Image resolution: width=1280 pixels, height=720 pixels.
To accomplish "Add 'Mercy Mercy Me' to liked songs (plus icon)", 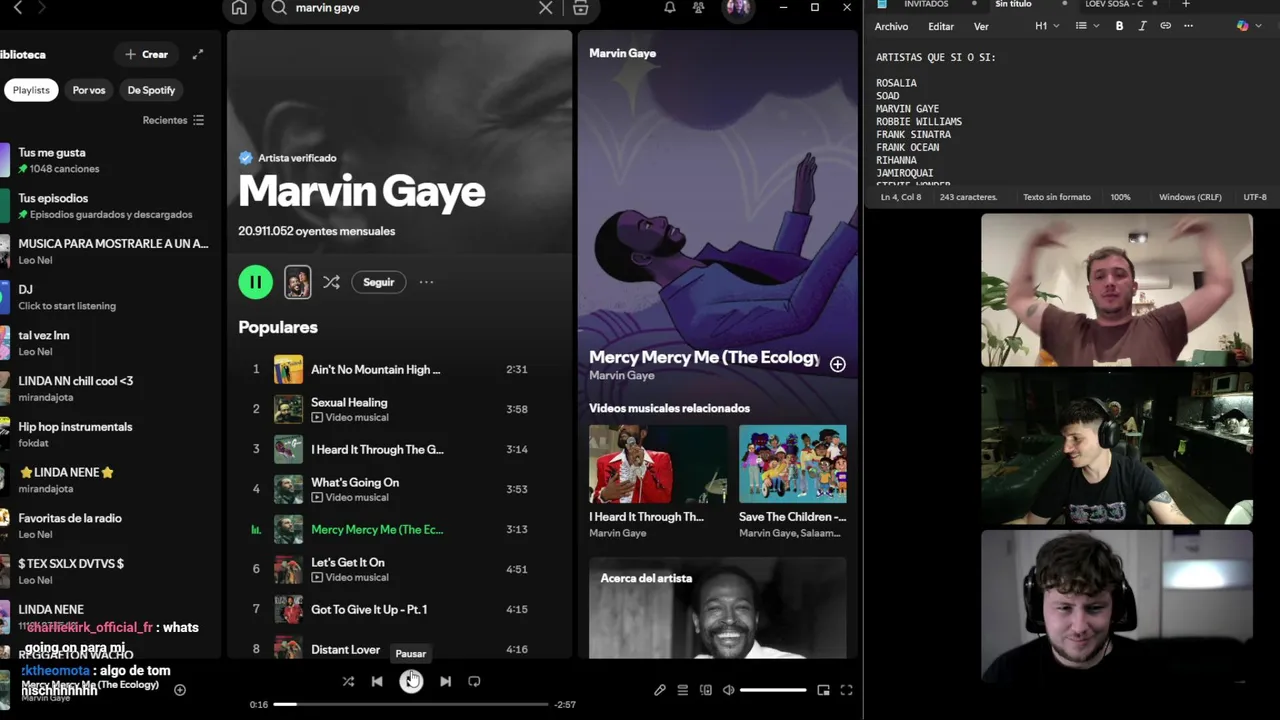I will coord(838,364).
